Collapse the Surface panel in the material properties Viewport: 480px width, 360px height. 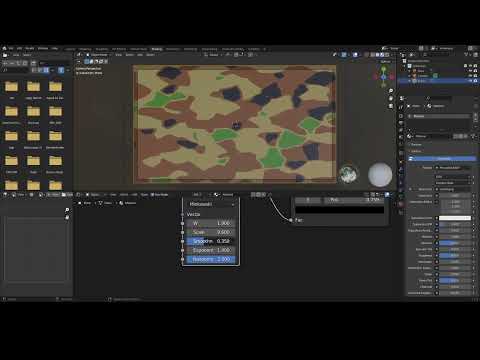(x=416, y=151)
